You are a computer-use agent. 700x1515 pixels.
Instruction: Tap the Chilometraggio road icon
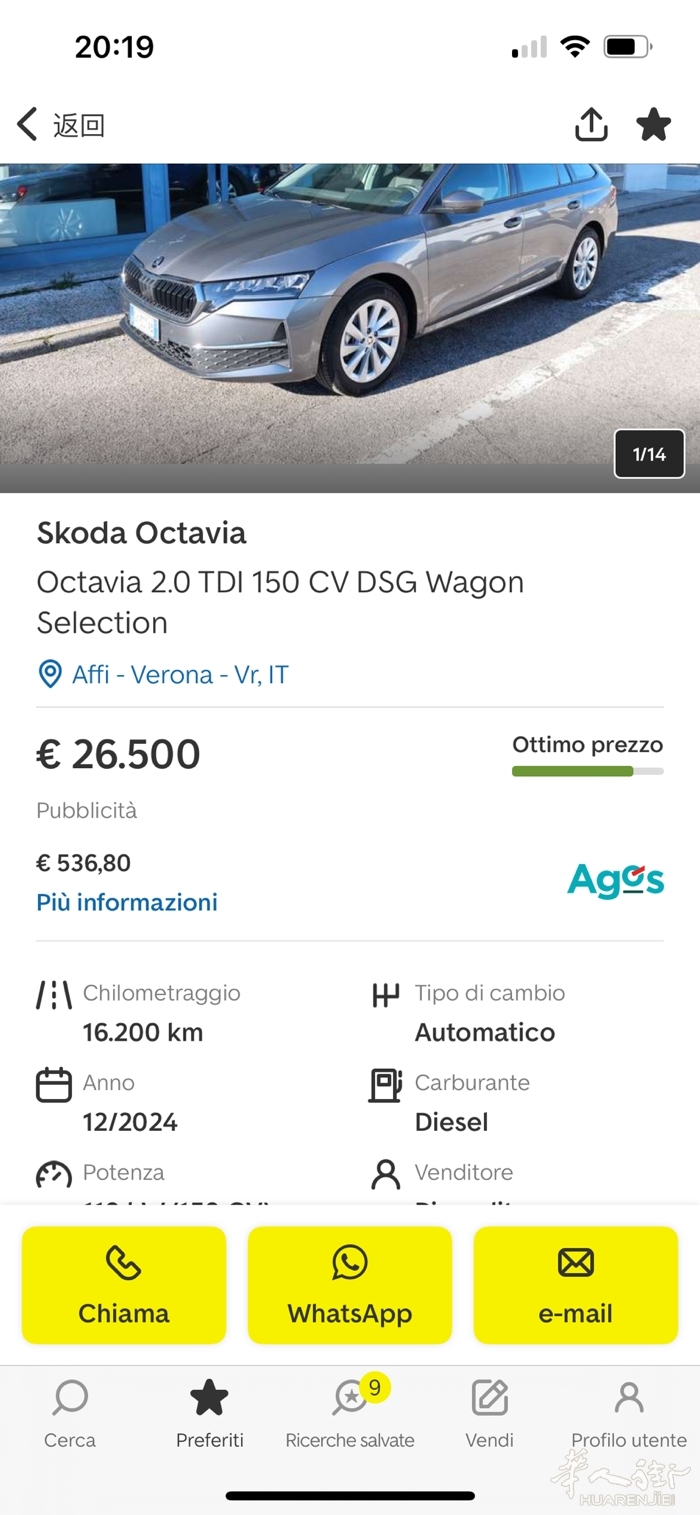[54, 994]
